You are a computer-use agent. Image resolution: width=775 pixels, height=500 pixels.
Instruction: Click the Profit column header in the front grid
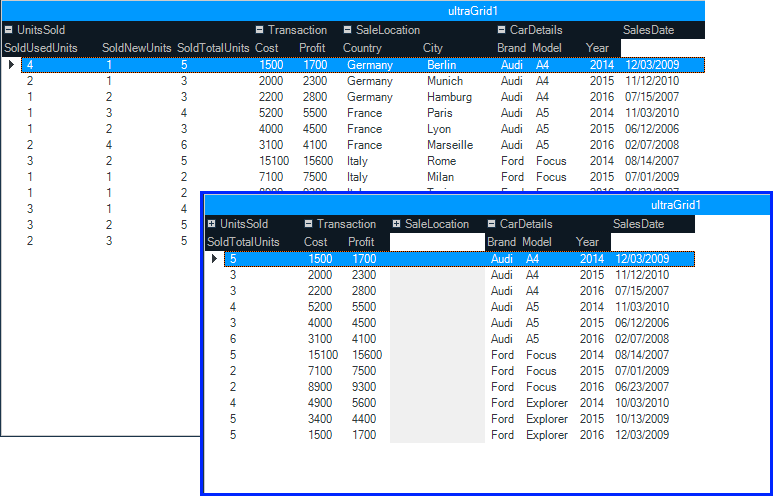pos(361,242)
